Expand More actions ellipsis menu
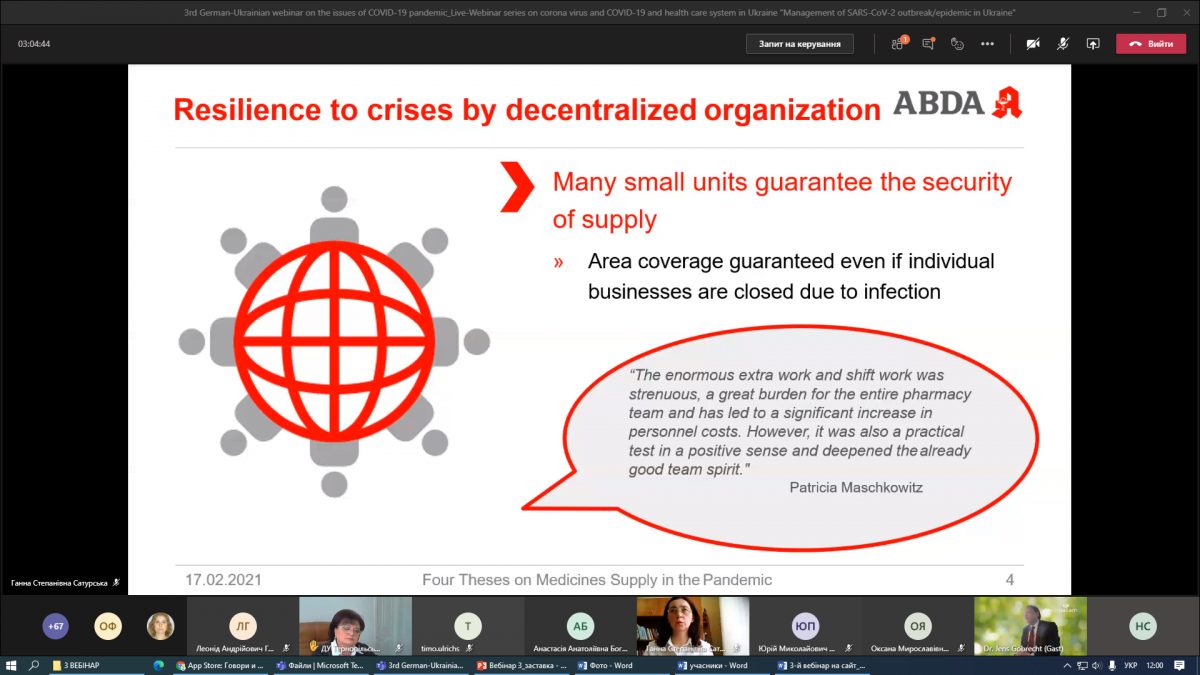The height and width of the screenshot is (675, 1200). pyautogui.click(x=987, y=44)
